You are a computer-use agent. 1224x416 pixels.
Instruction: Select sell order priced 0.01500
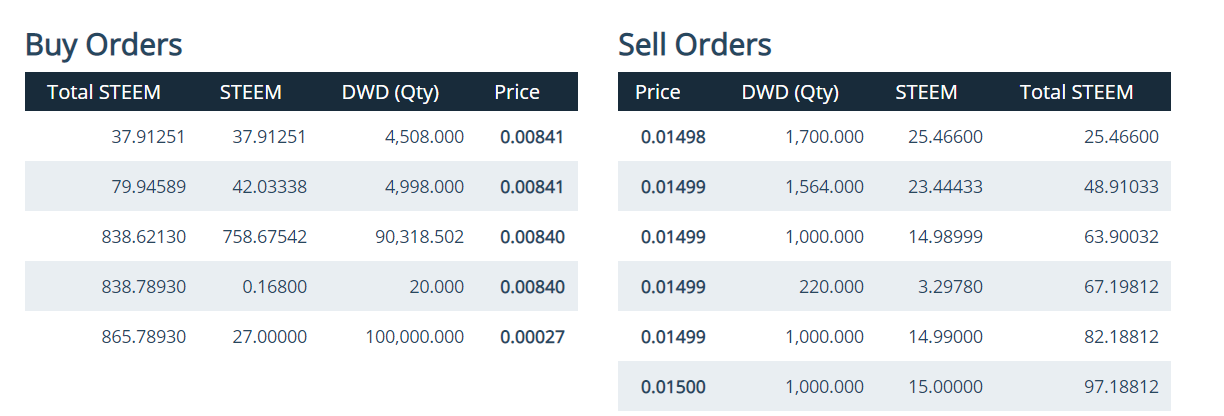tap(894, 386)
